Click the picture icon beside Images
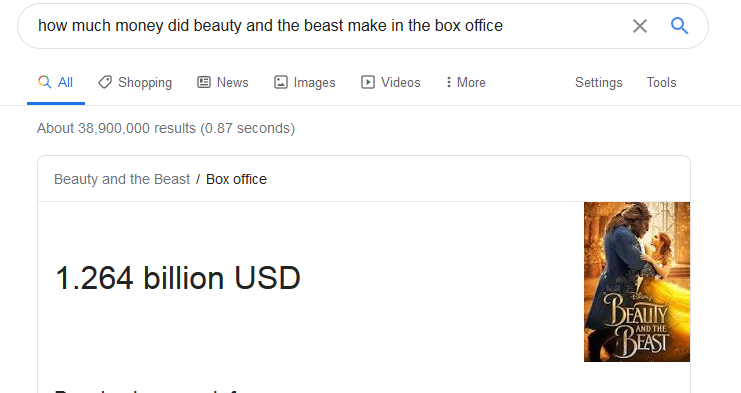This screenshot has width=741, height=393. [281, 82]
